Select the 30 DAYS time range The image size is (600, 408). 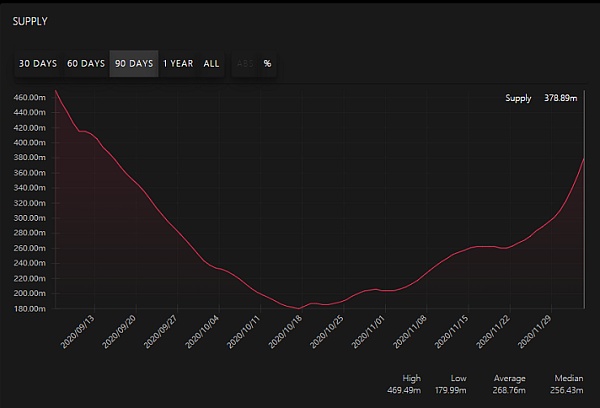pos(38,63)
